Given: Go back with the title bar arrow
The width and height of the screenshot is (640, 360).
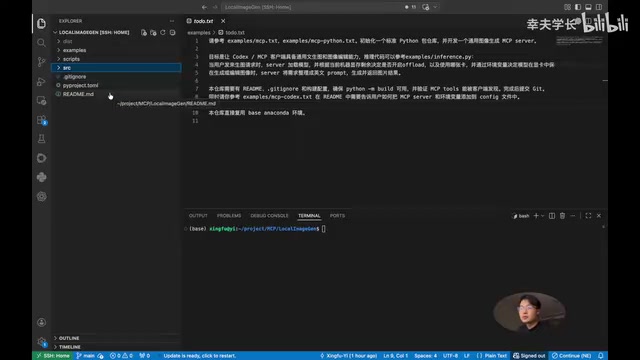Looking at the screenshot, I should click(x=204, y=7).
